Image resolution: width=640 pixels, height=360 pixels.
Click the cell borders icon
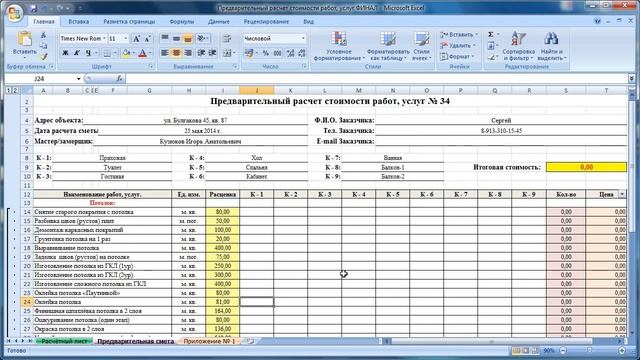107,53
